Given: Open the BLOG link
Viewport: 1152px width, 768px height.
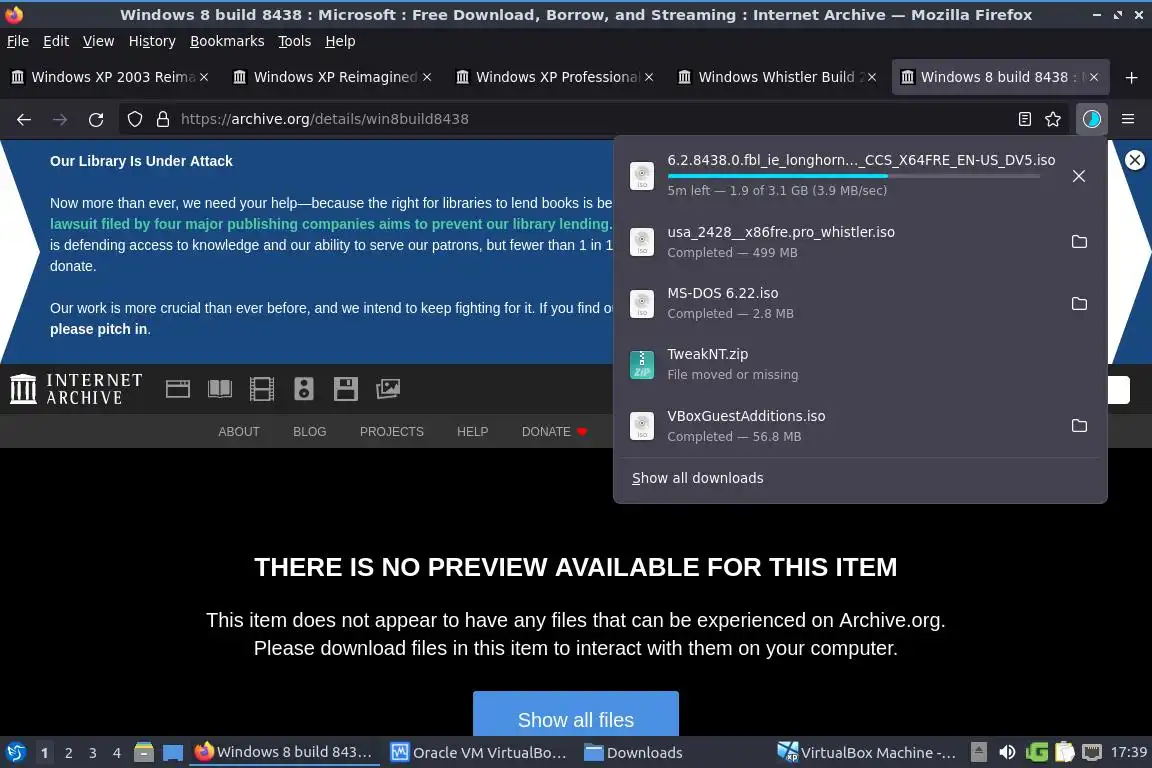Looking at the screenshot, I should pos(309,431).
